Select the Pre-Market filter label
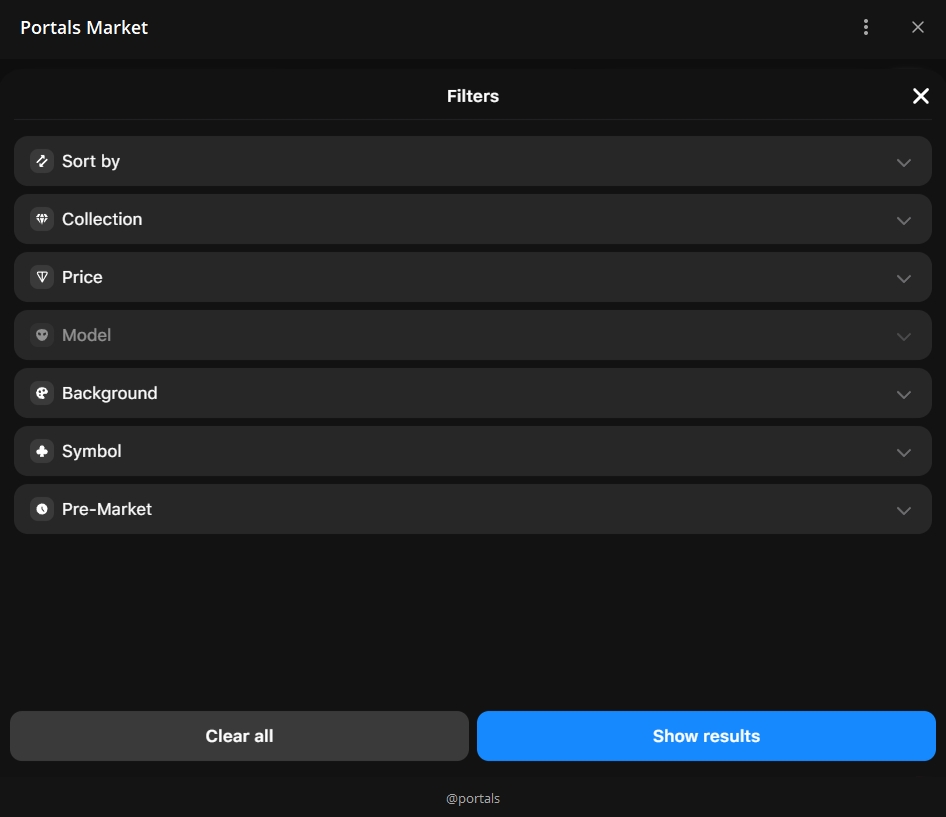The height and width of the screenshot is (817, 946). click(x=107, y=509)
